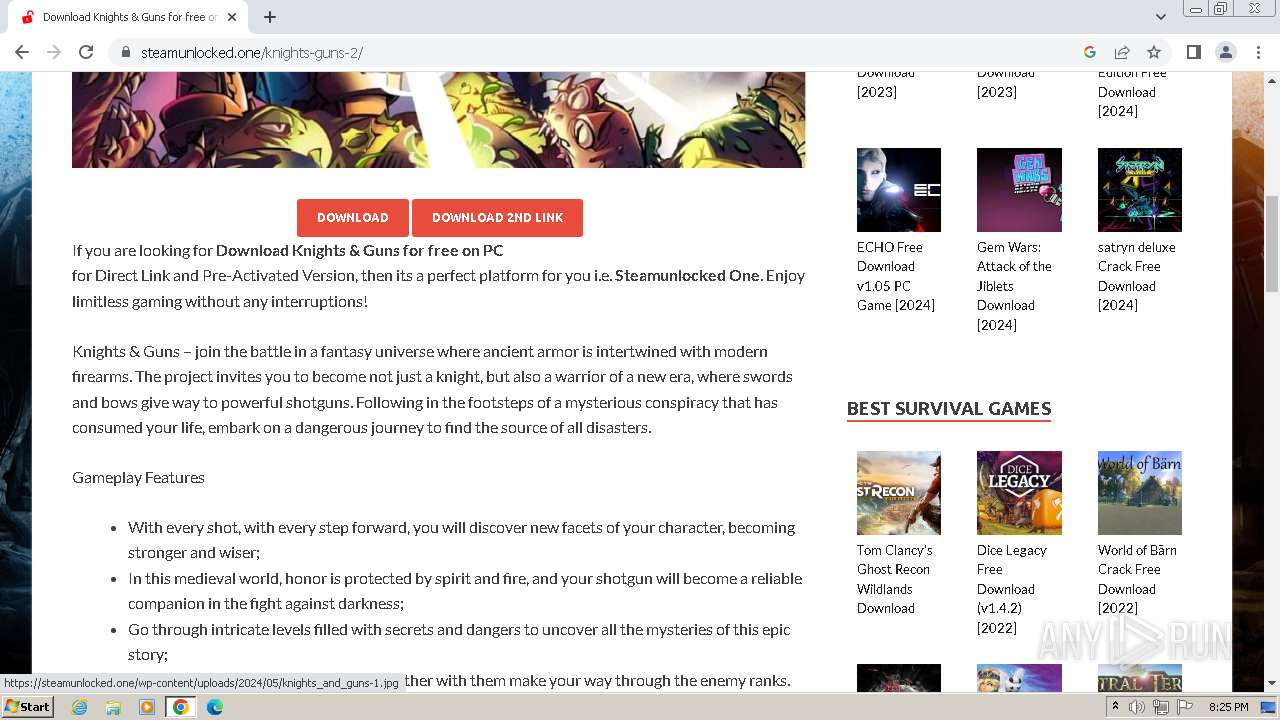Open the Chrome profile avatar
Image resolution: width=1280 pixels, height=720 pixels.
coord(1226,52)
